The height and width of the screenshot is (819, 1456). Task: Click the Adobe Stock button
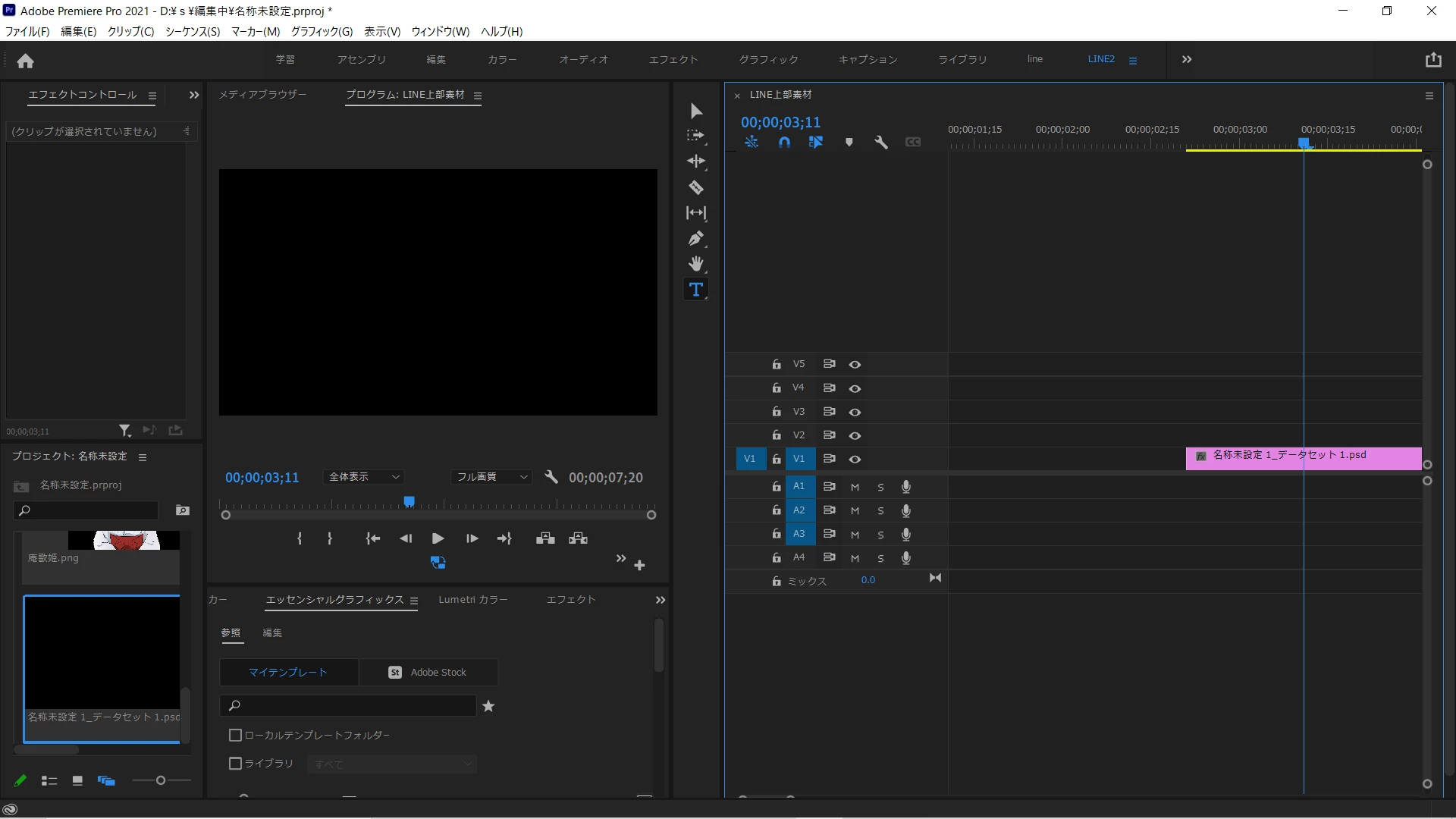[428, 673]
